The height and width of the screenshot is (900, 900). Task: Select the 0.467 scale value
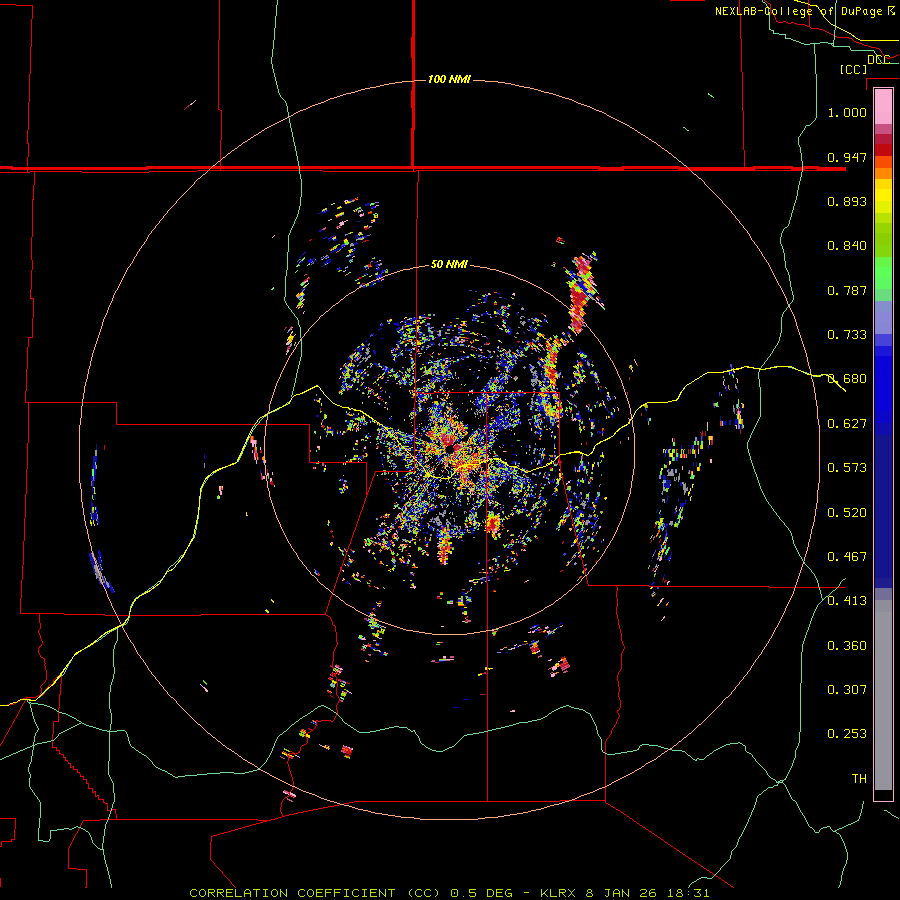point(847,557)
